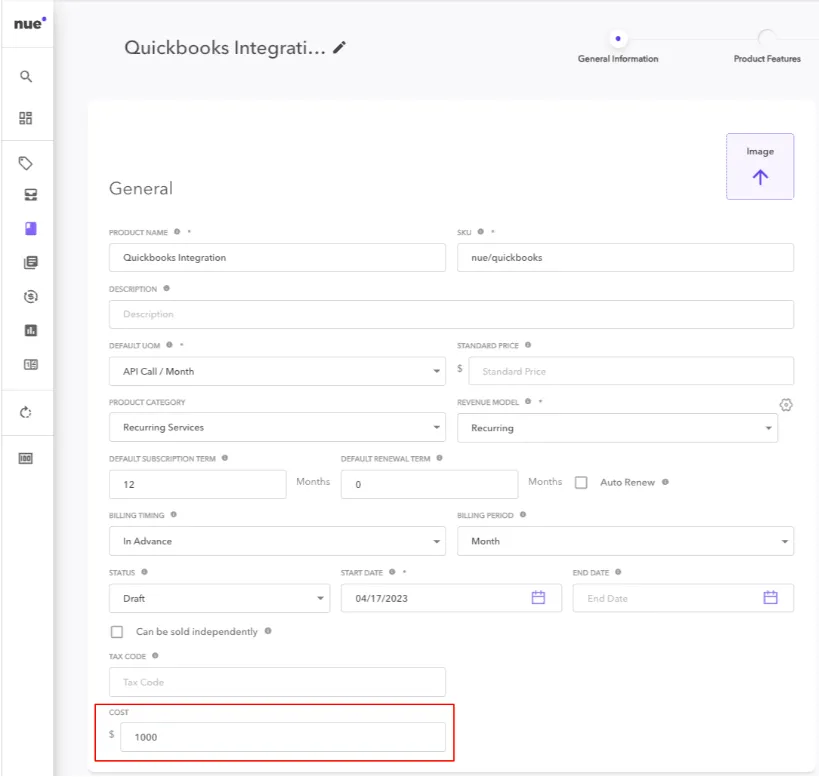Open the Product Category dropdown
This screenshot has width=819, height=777.
[277, 427]
